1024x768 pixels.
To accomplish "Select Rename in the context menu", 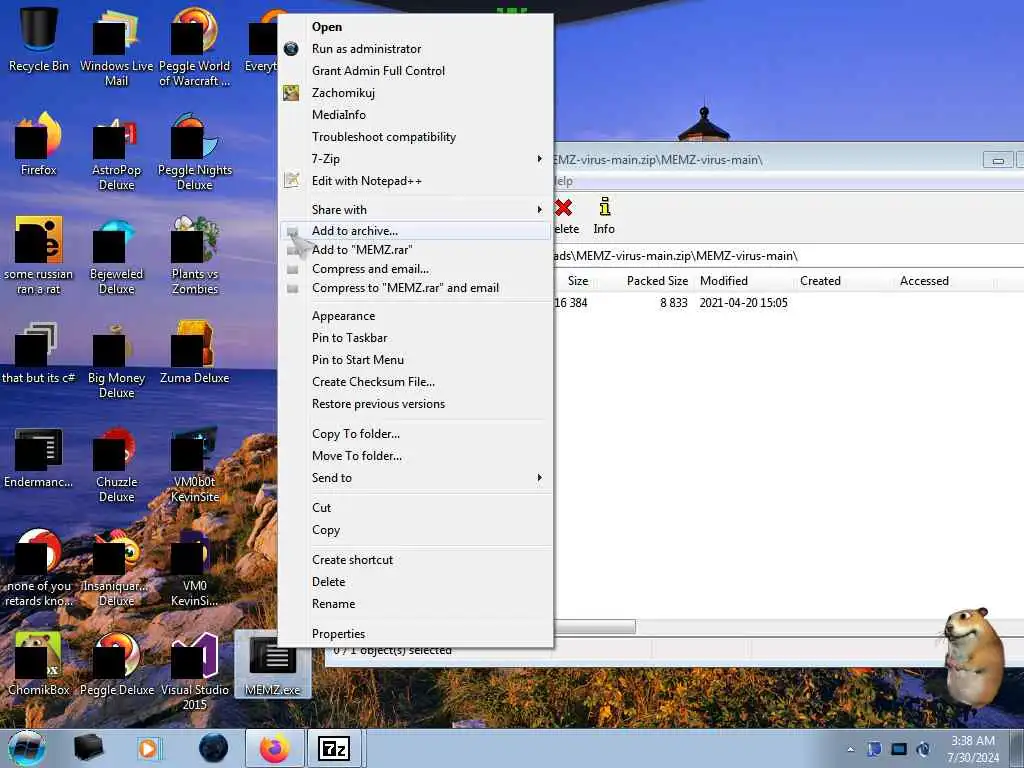I will 416,604.
